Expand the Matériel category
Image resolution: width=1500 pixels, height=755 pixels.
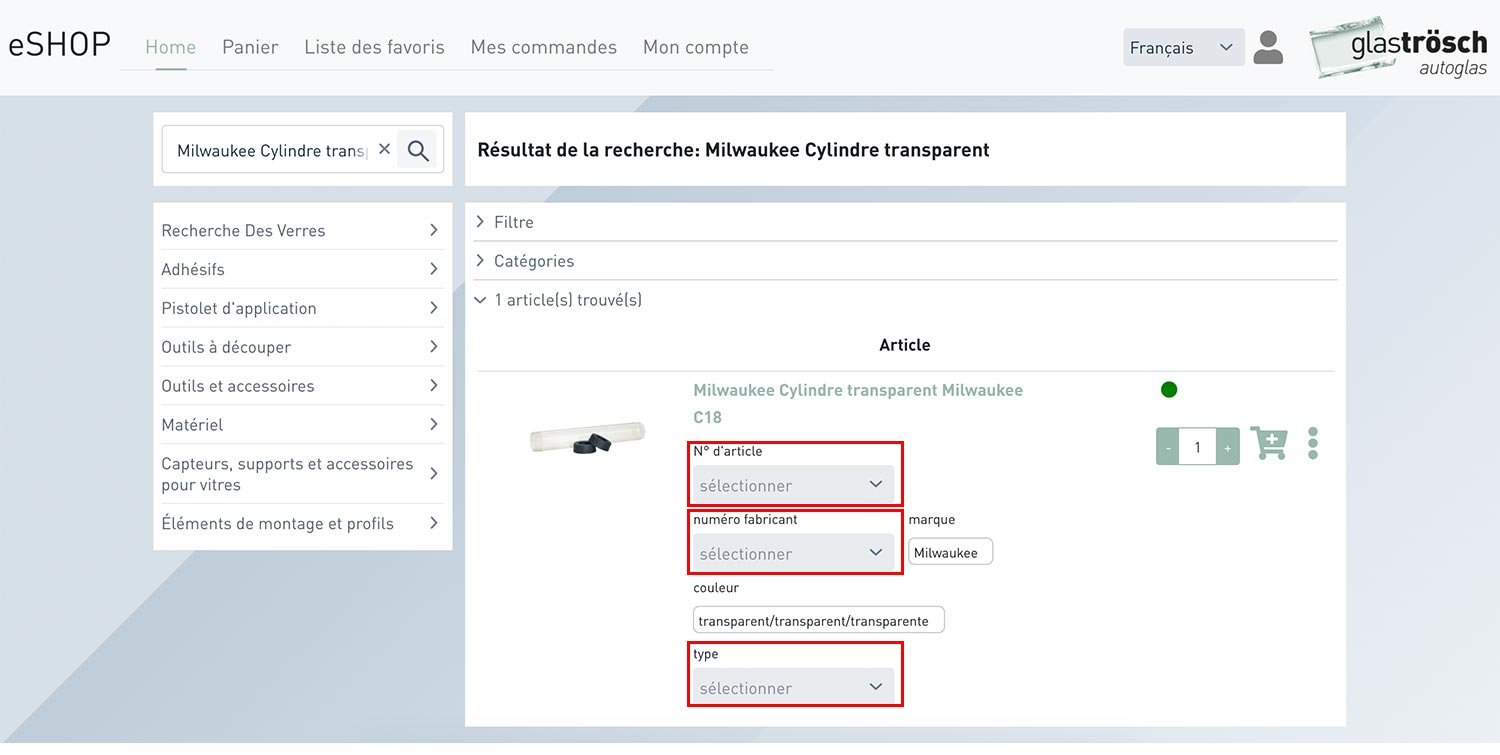pos(301,424)
